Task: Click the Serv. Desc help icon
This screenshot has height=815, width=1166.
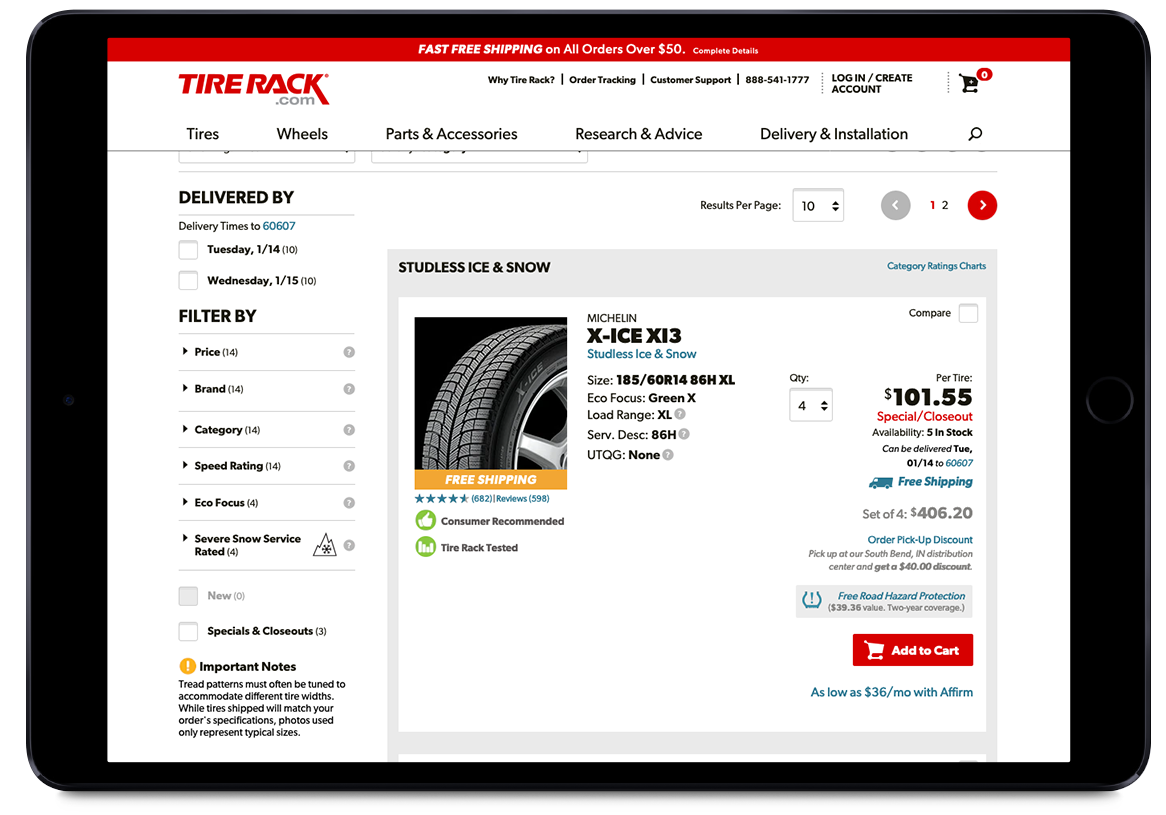Action: pos(683,434)
